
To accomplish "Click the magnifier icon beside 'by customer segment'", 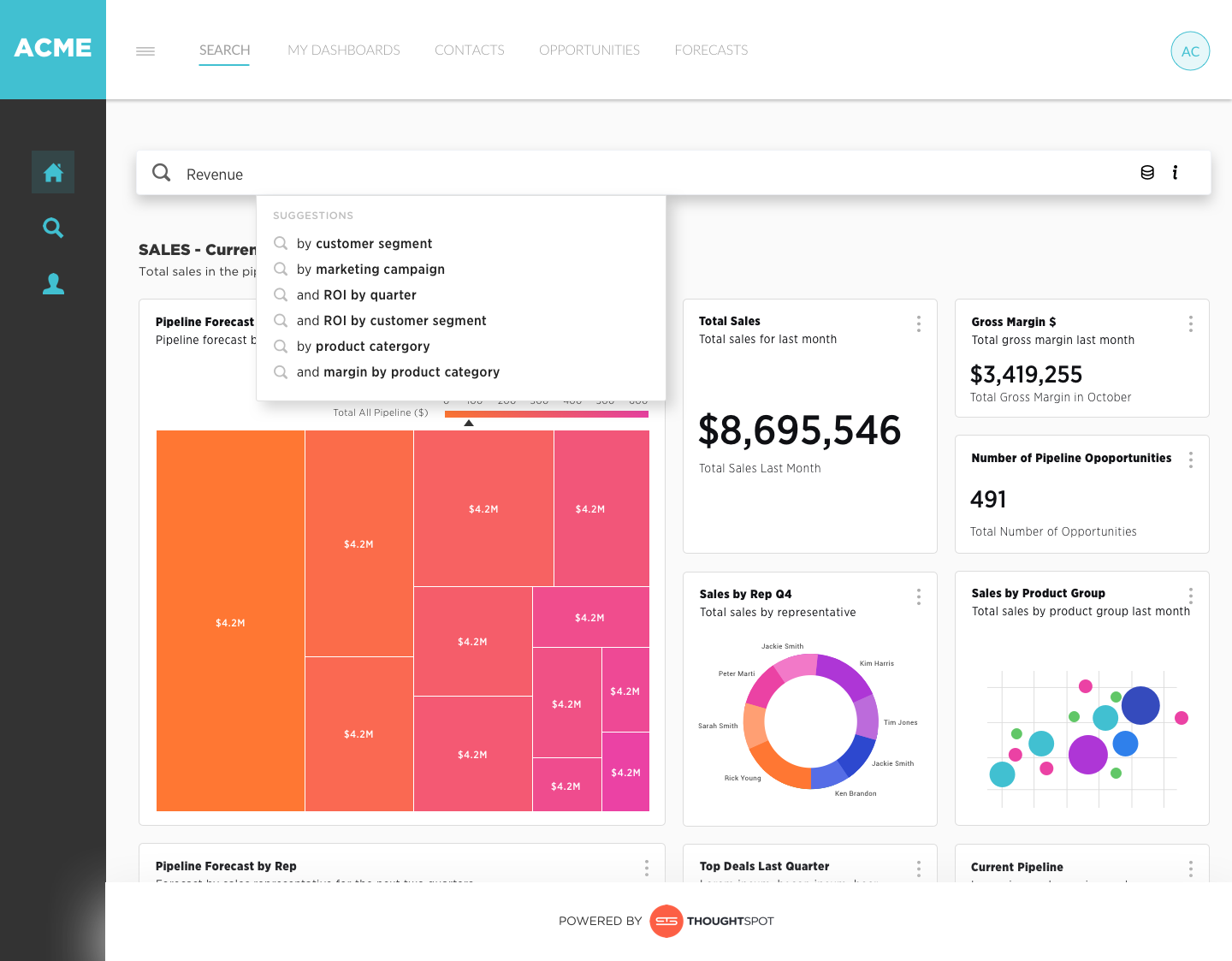I will tap(281, 243).
